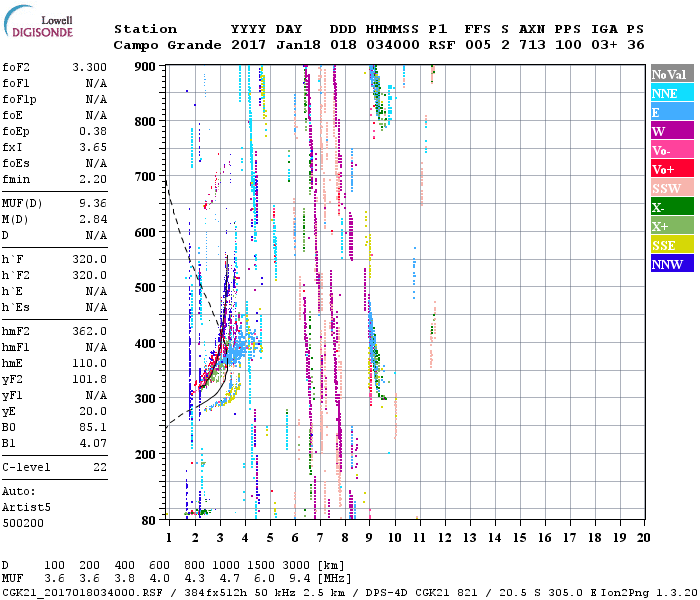Select the NoVal gray legend swatch
This screenshot has height=600, width=700.
tap(672, 73)
